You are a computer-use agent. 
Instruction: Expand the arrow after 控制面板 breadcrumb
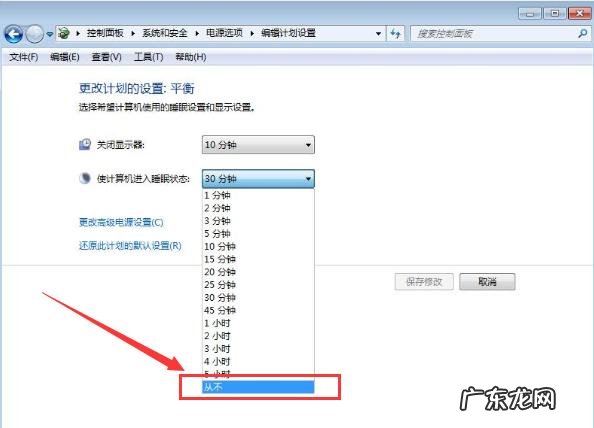point(133,33)
